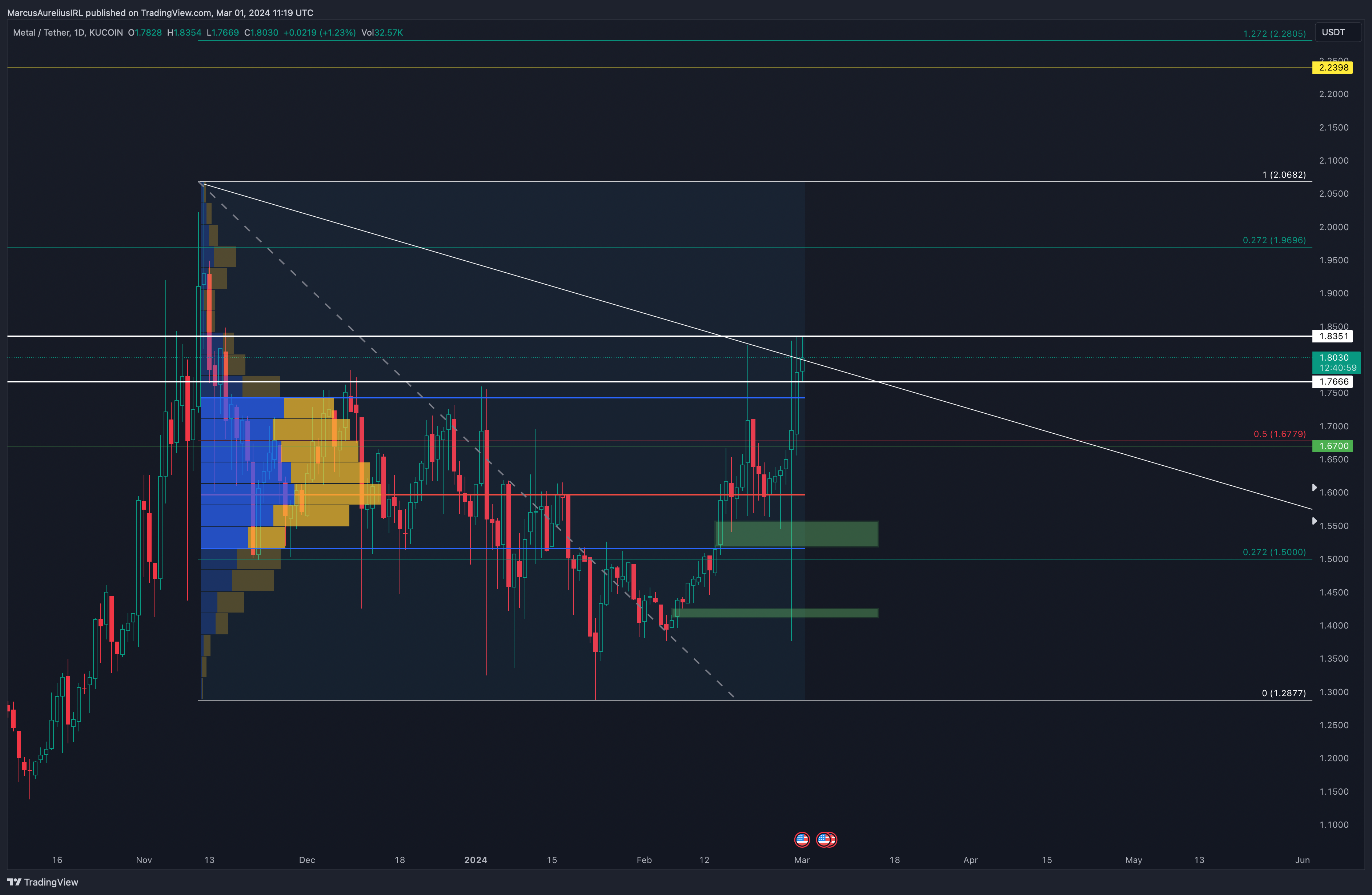Click the Dec label on time axis
The height and width of the screenshot is (895, 1372).
point(307,860)
